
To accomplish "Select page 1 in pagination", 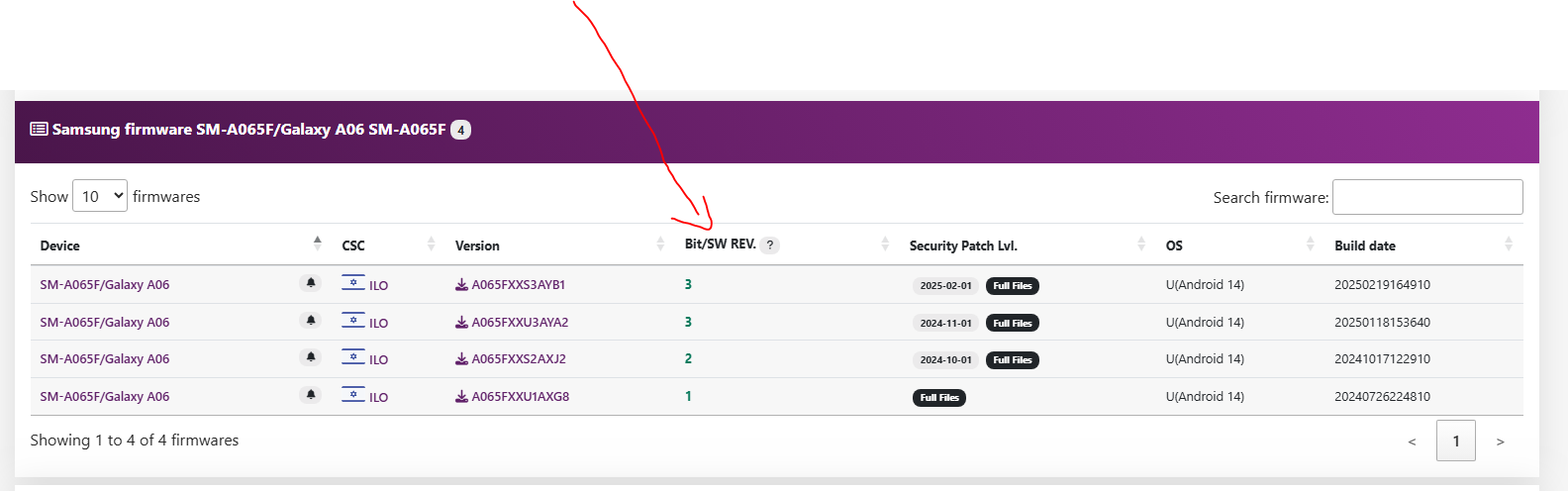I will point(1456,441).
